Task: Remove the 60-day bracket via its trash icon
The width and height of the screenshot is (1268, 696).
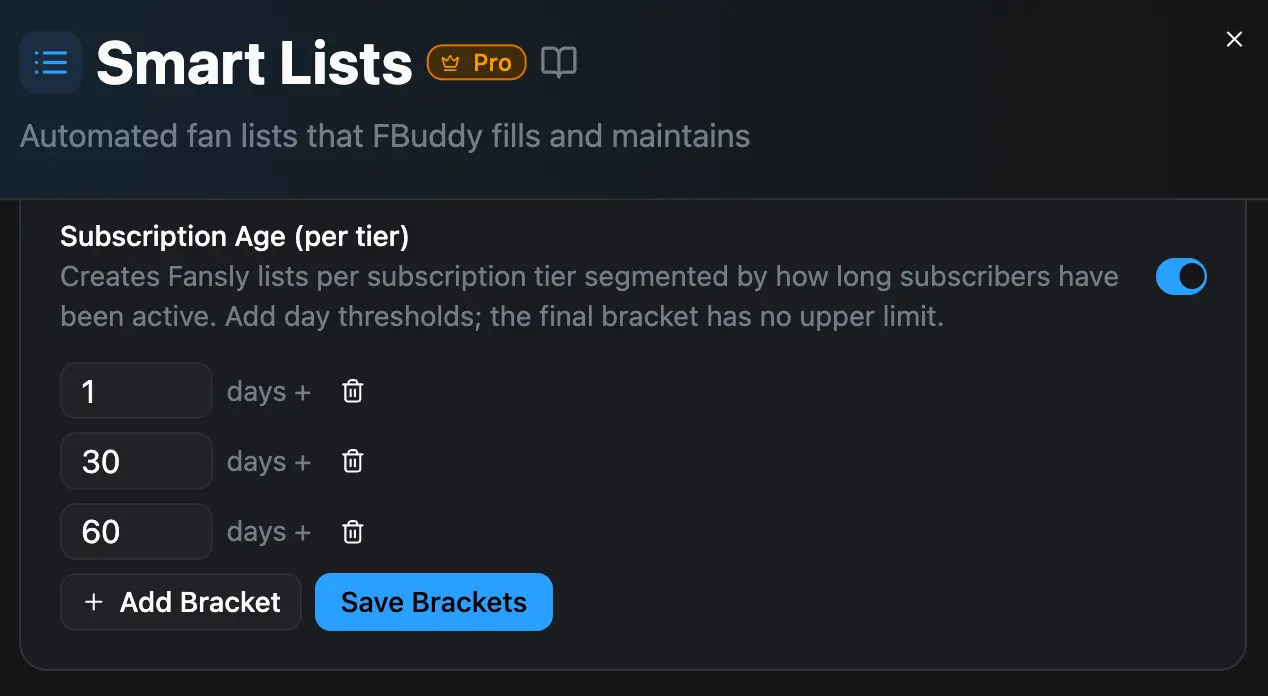Action: 352,531
